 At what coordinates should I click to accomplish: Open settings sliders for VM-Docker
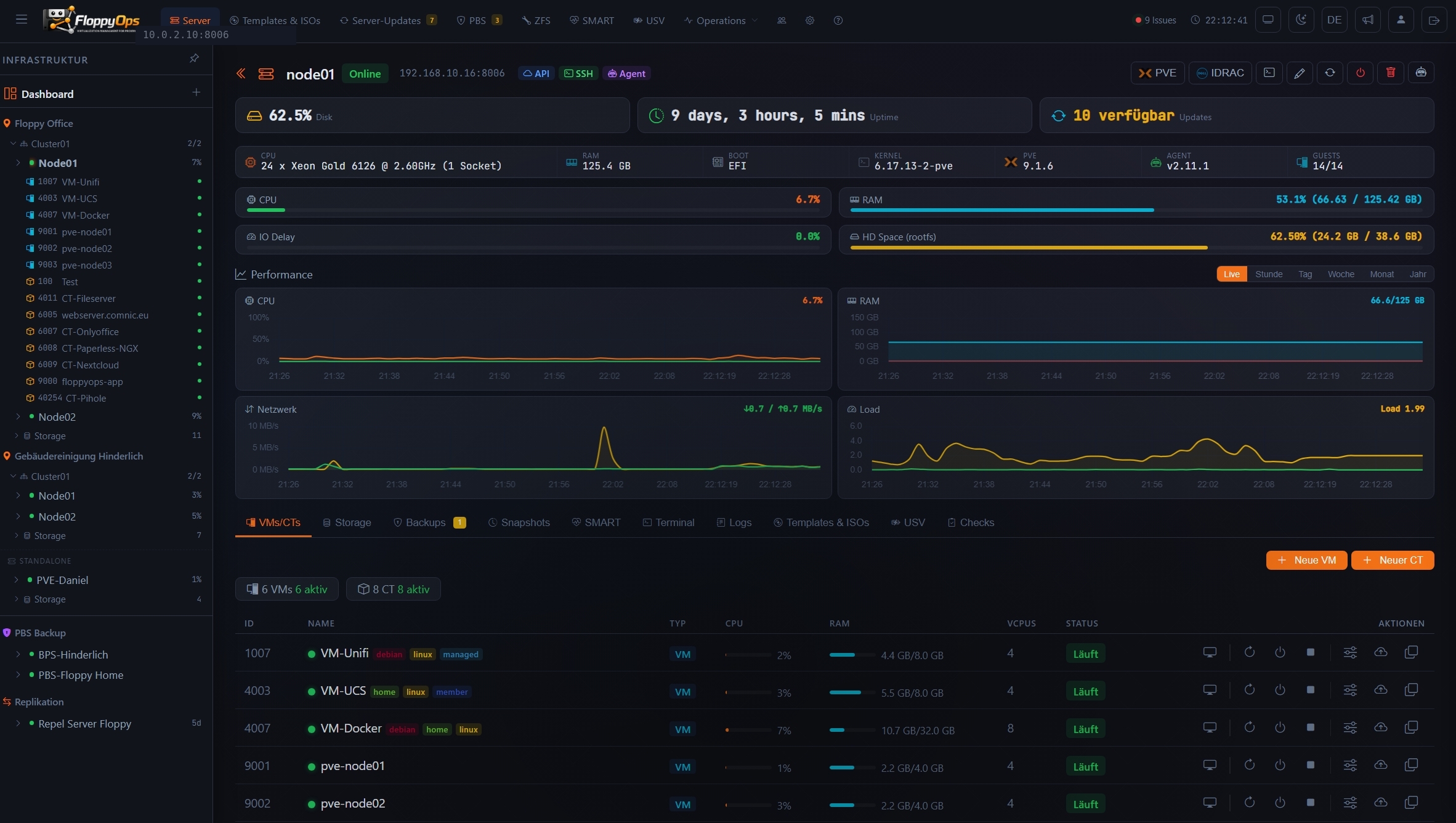(x=1350, y=728)
